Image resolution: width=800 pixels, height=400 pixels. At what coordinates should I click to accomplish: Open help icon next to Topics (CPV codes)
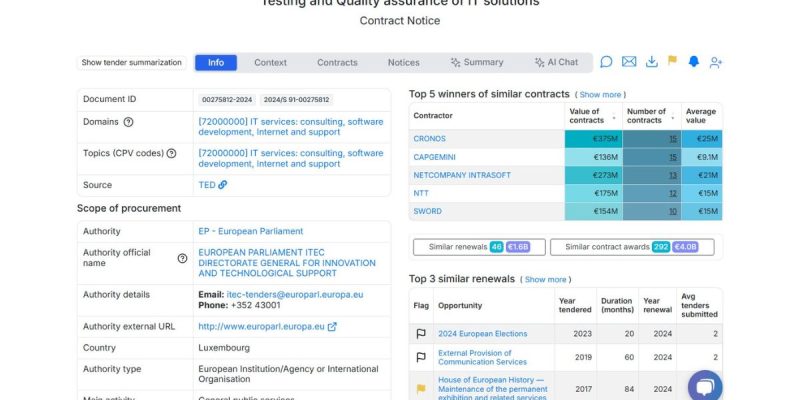[171, 153]
